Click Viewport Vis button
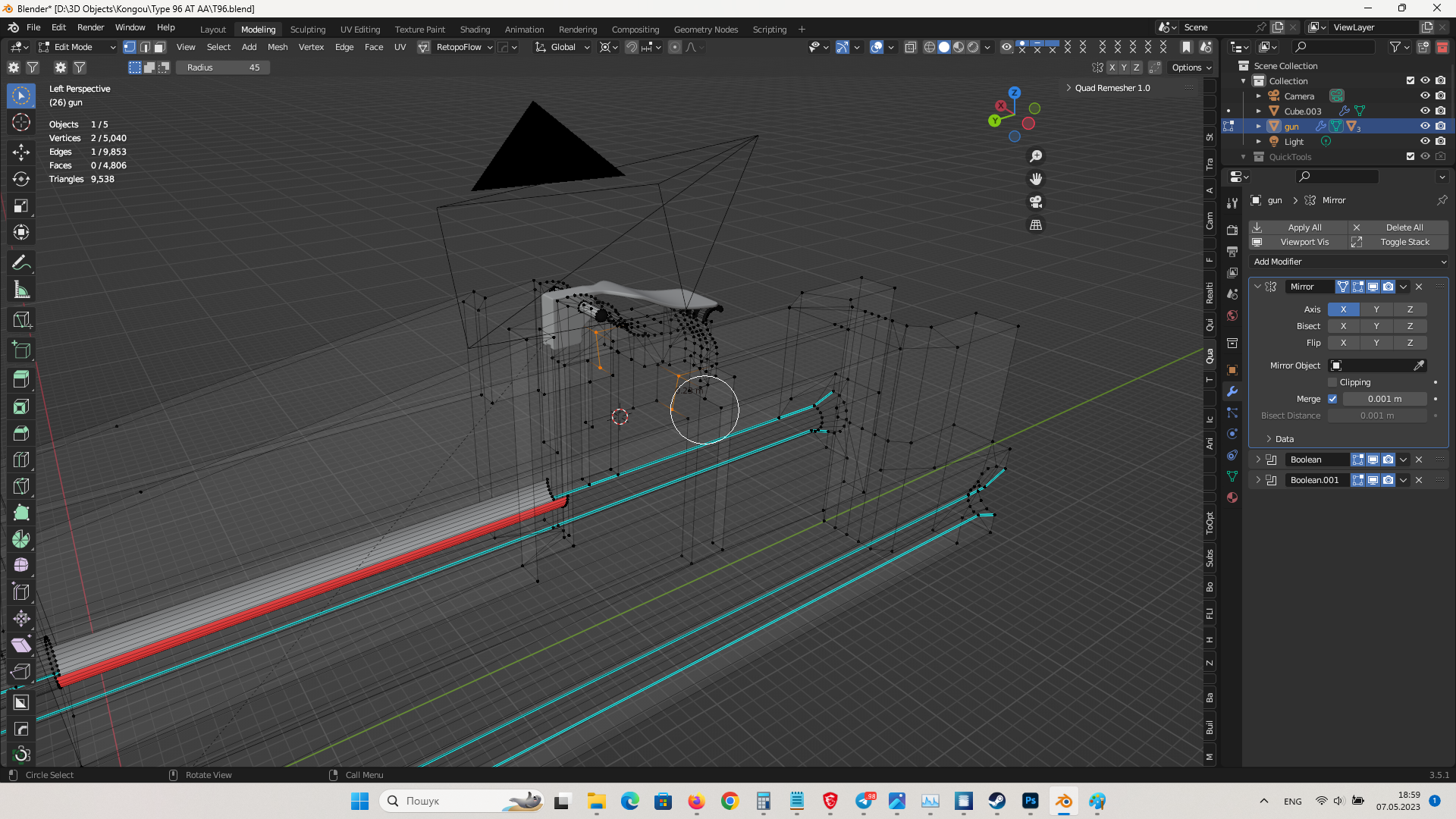Viewport: 1456px width, 819px height. click(1298, 242)
